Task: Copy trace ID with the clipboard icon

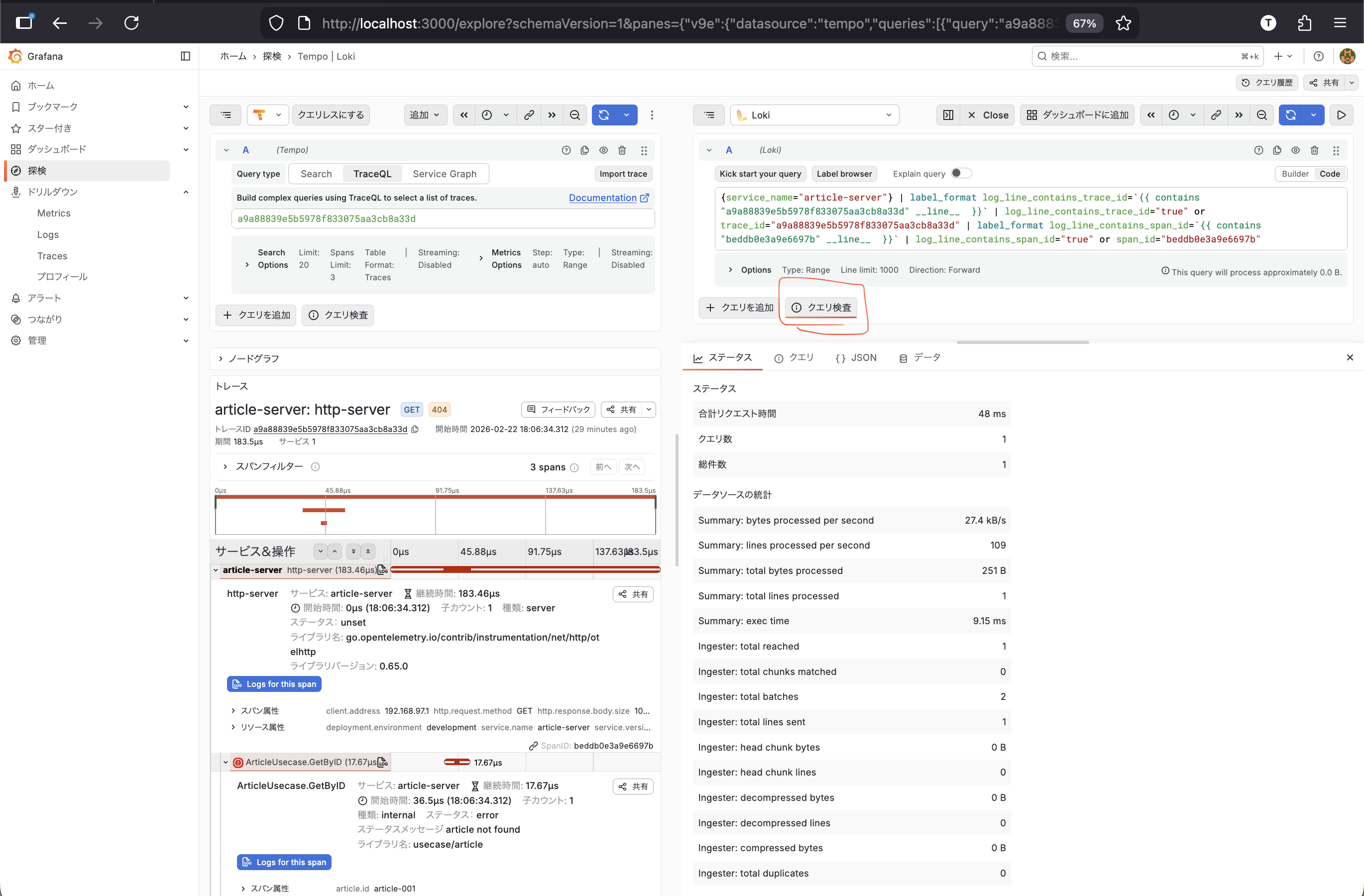Action: click(x=416, y=429)
